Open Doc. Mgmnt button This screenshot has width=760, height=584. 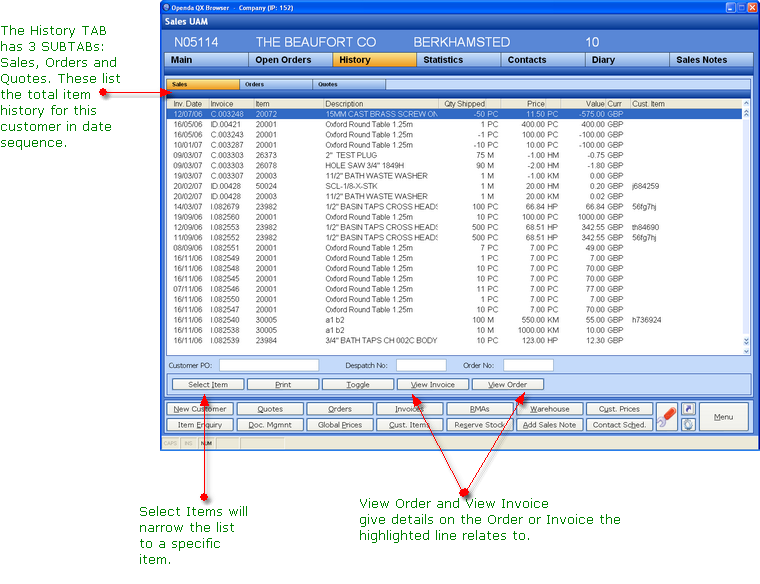pyautogui.click(x=270, y=425)
